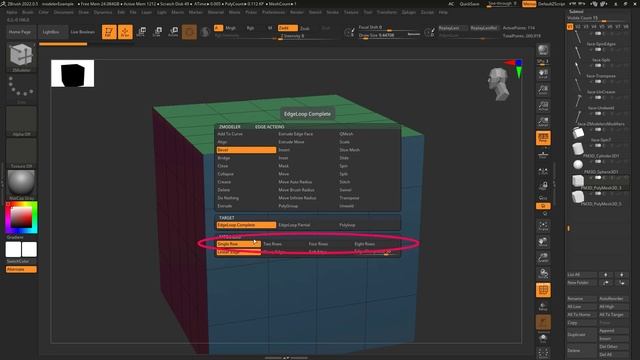Toggle the Transp transparency button
The image size is (640, 360).
pos(543,306)
